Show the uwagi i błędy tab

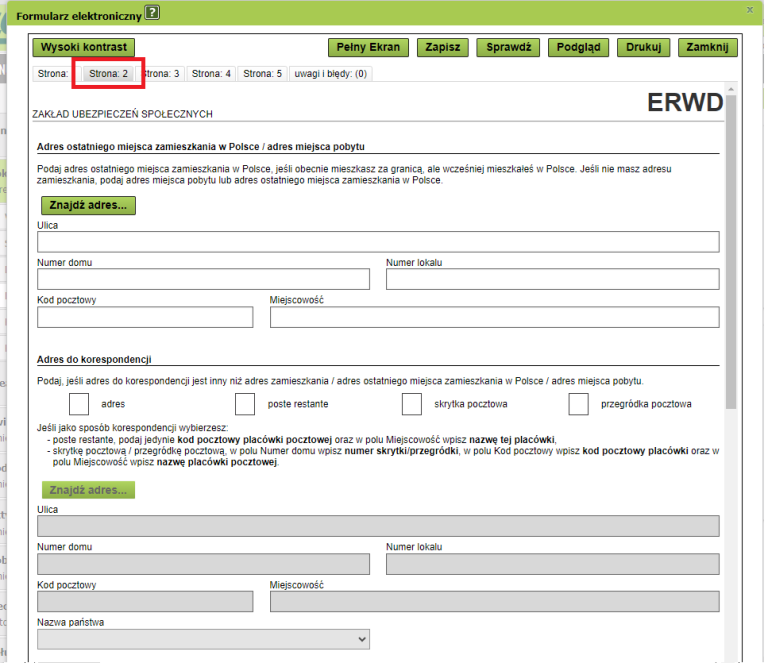point(331,74)
